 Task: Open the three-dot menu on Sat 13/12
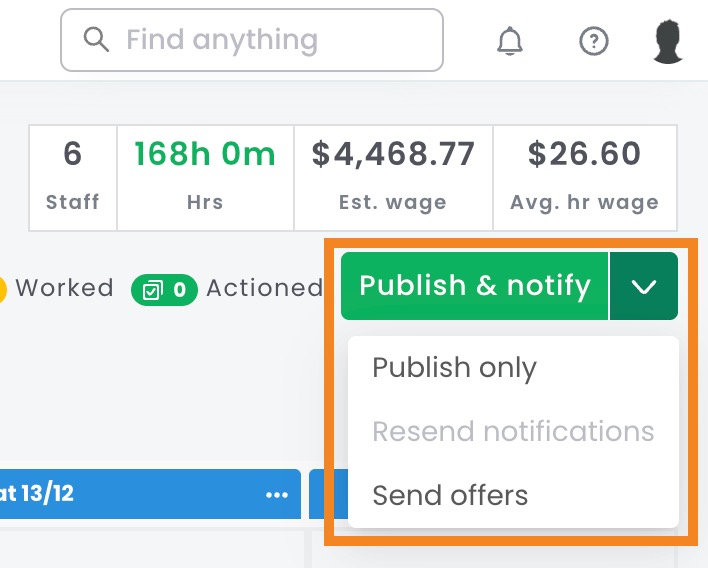click(277, 494)
